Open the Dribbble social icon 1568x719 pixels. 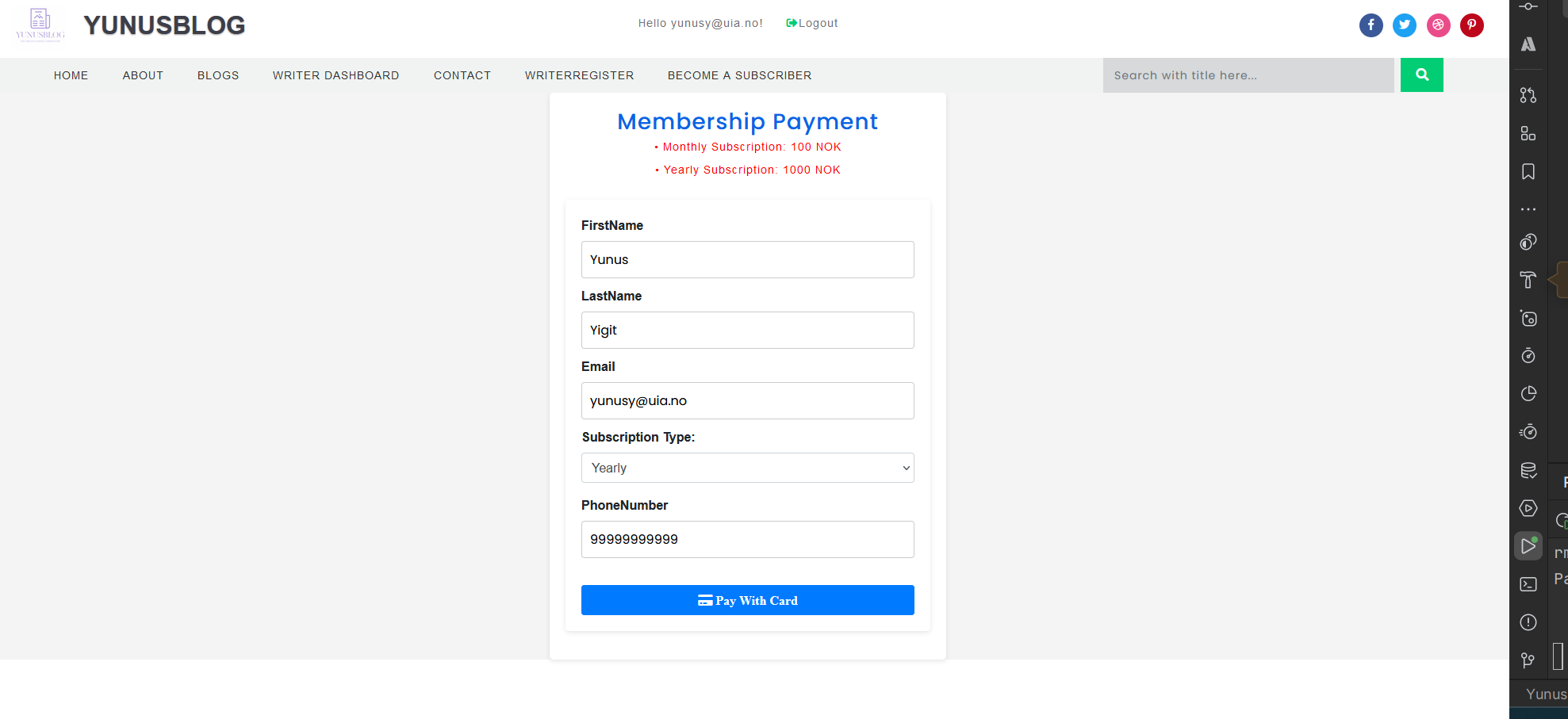pyautogui.click(x=1438, y=25)
